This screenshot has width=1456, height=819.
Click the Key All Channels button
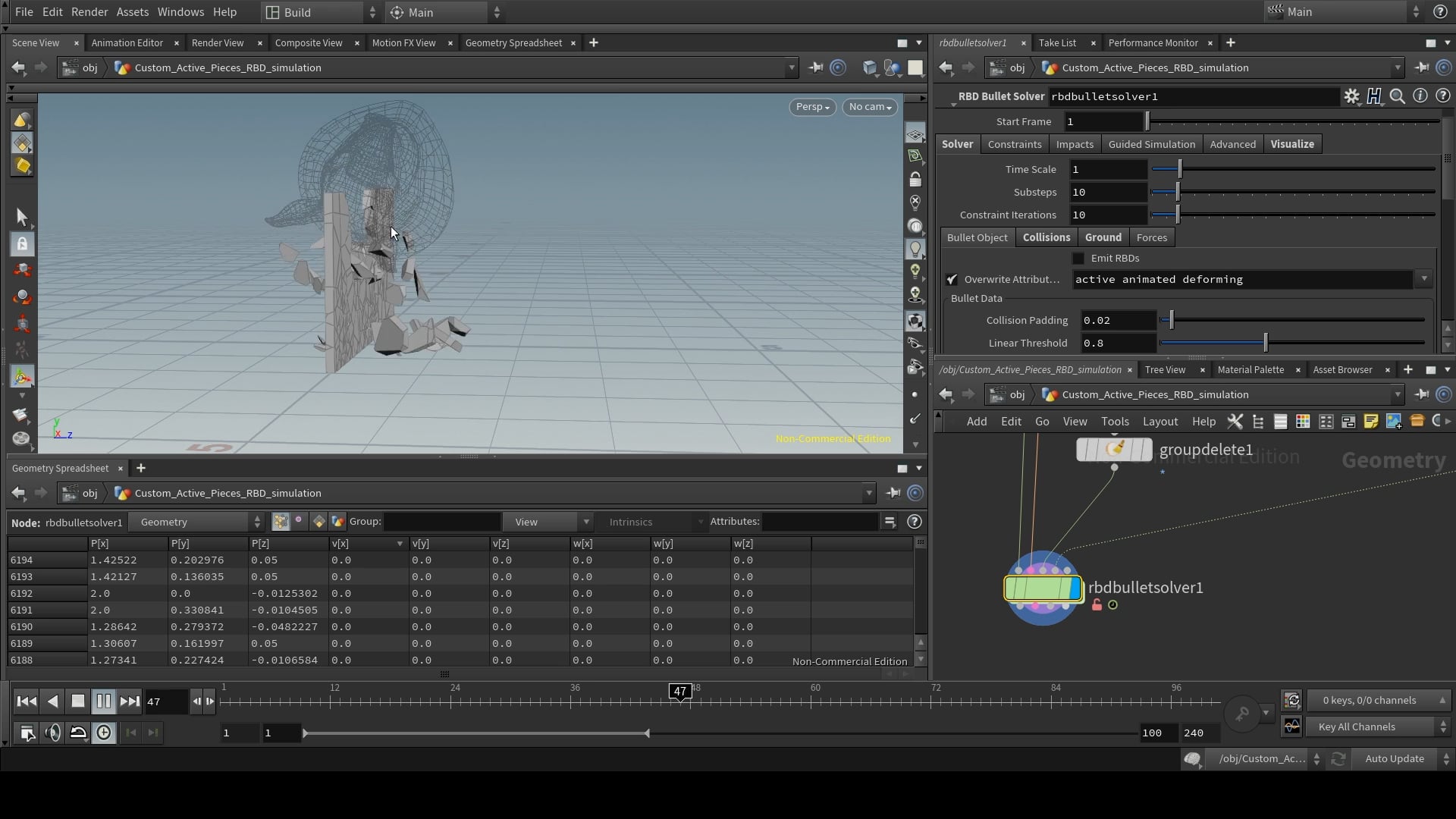(1358, 726)
